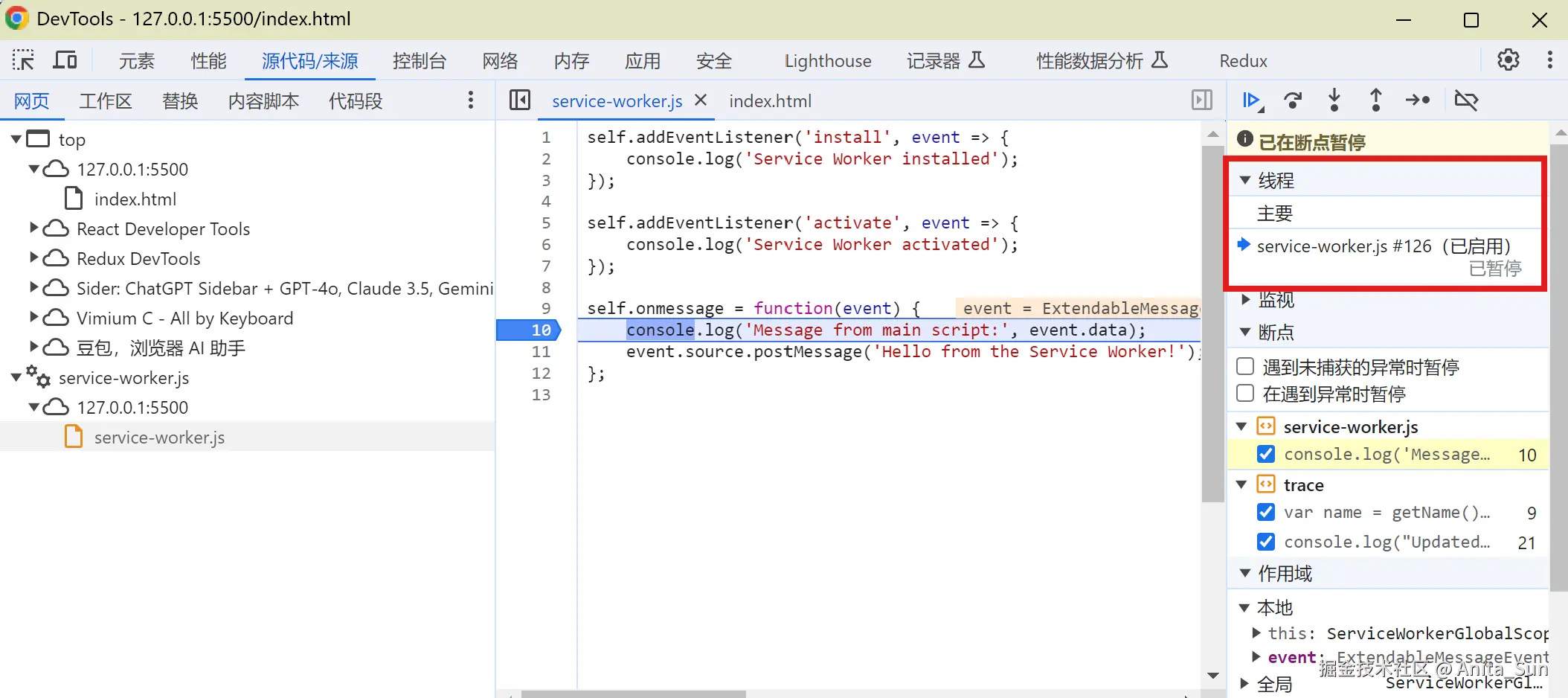
Task: Set a breakpoint on line number 2
Action: (x=546, y=159)
